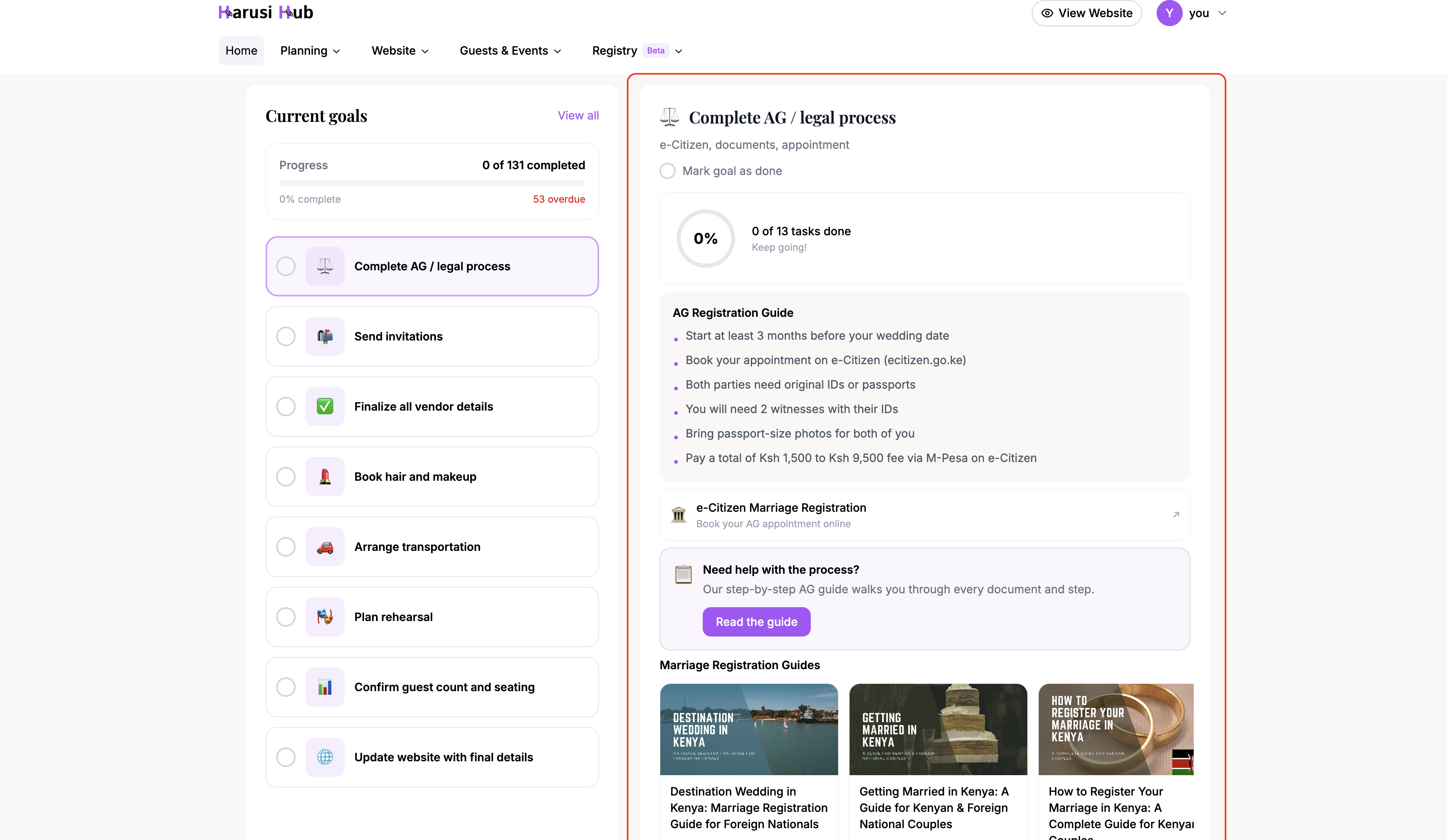Expand the Planning menu dropdown

coord(310,51)
